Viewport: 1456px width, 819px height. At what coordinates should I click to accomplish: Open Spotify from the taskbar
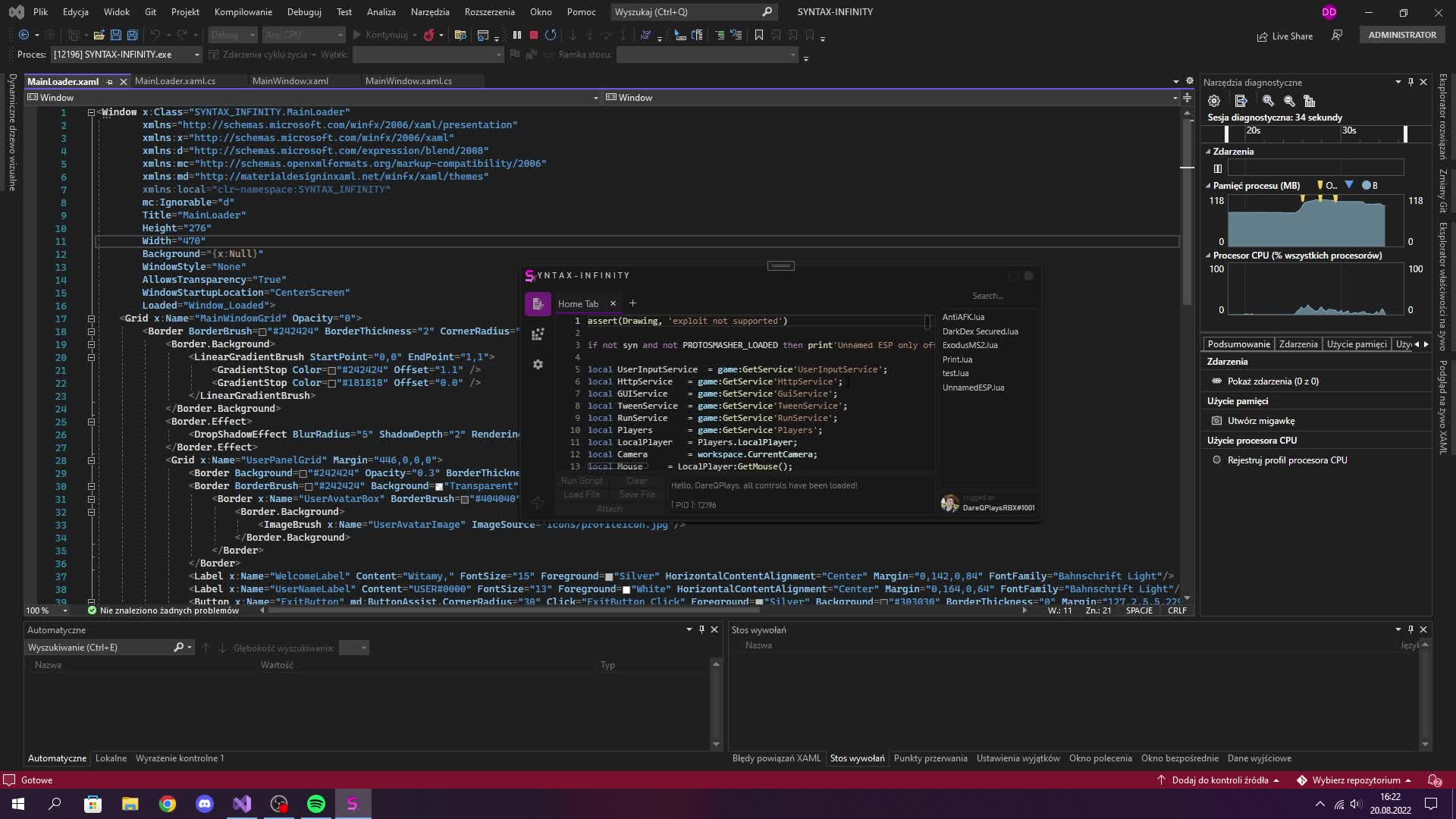pos(315,803)
